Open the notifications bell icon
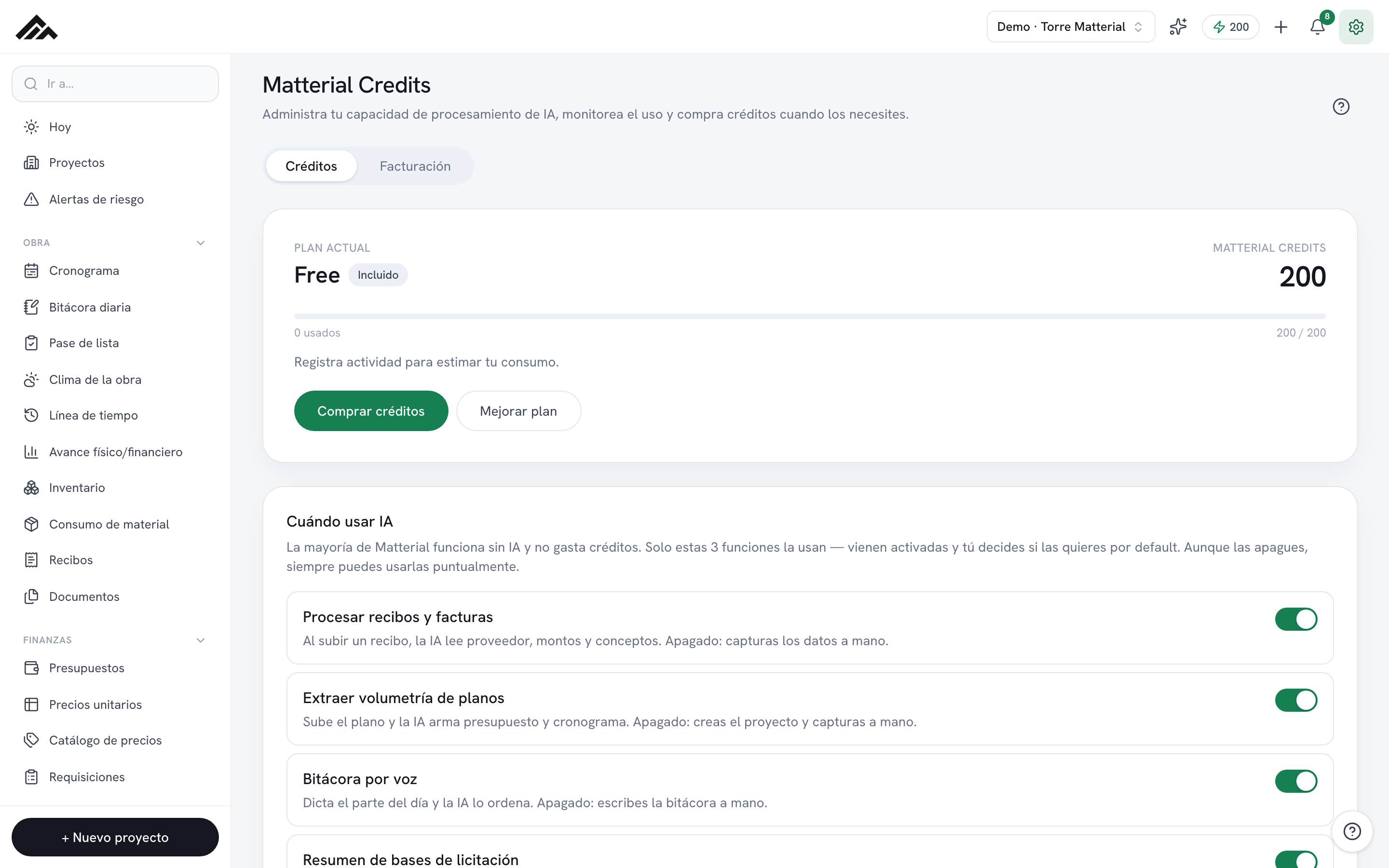 (1318, 27)
